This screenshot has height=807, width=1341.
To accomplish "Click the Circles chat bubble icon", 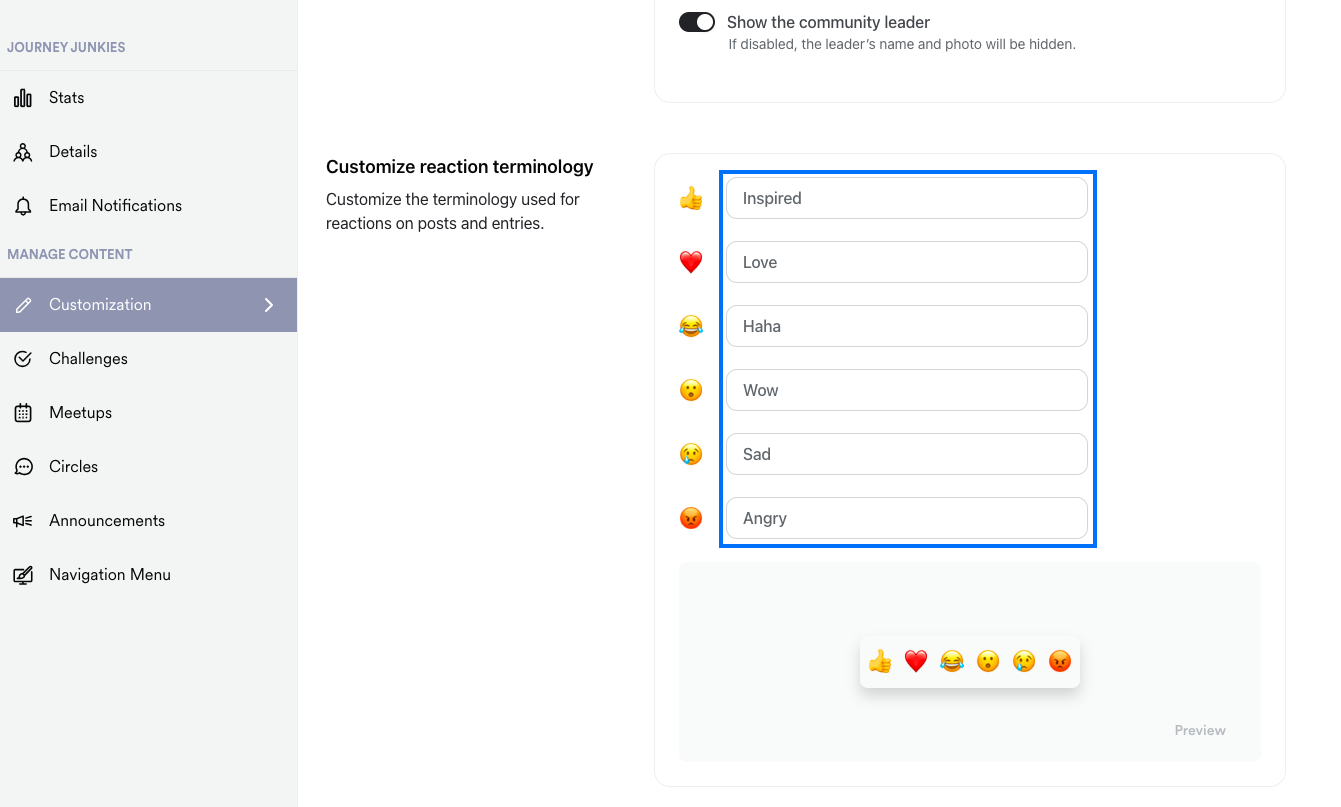I will (23, 467).
